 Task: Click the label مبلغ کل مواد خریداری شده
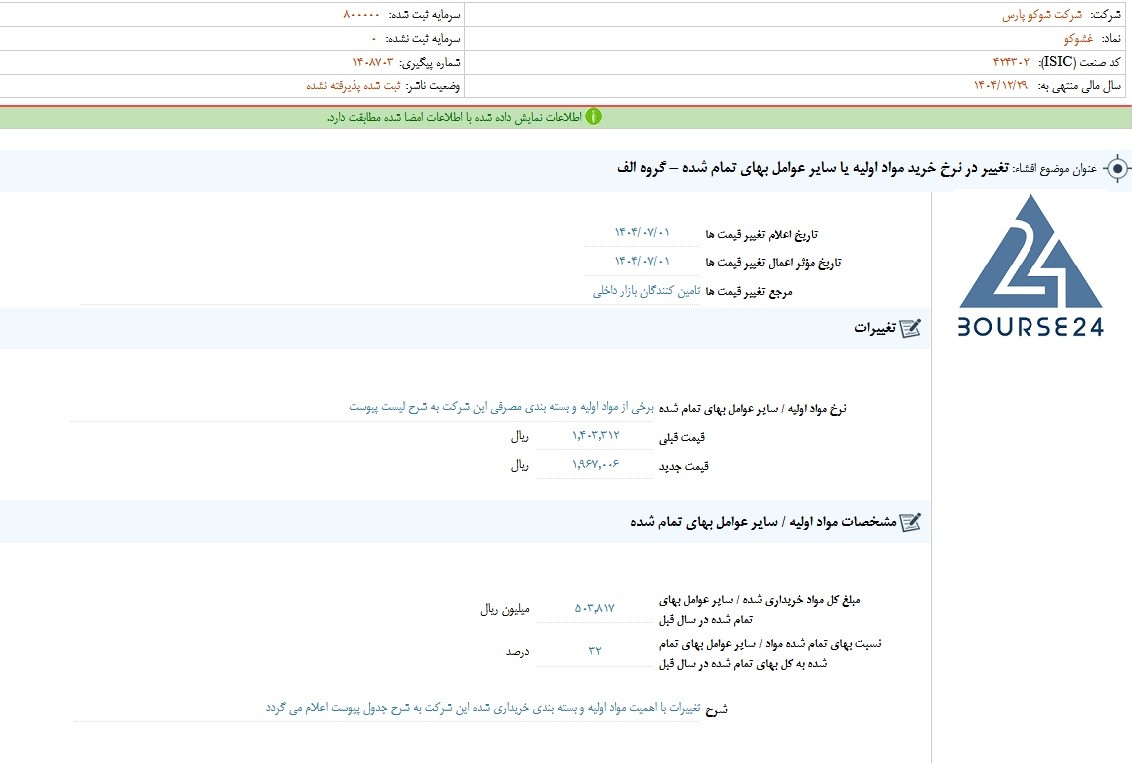tap(759, 609)
